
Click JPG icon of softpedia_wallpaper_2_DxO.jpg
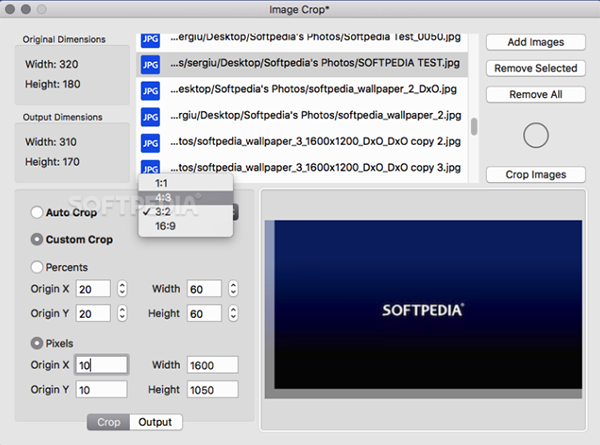point(150,91)
